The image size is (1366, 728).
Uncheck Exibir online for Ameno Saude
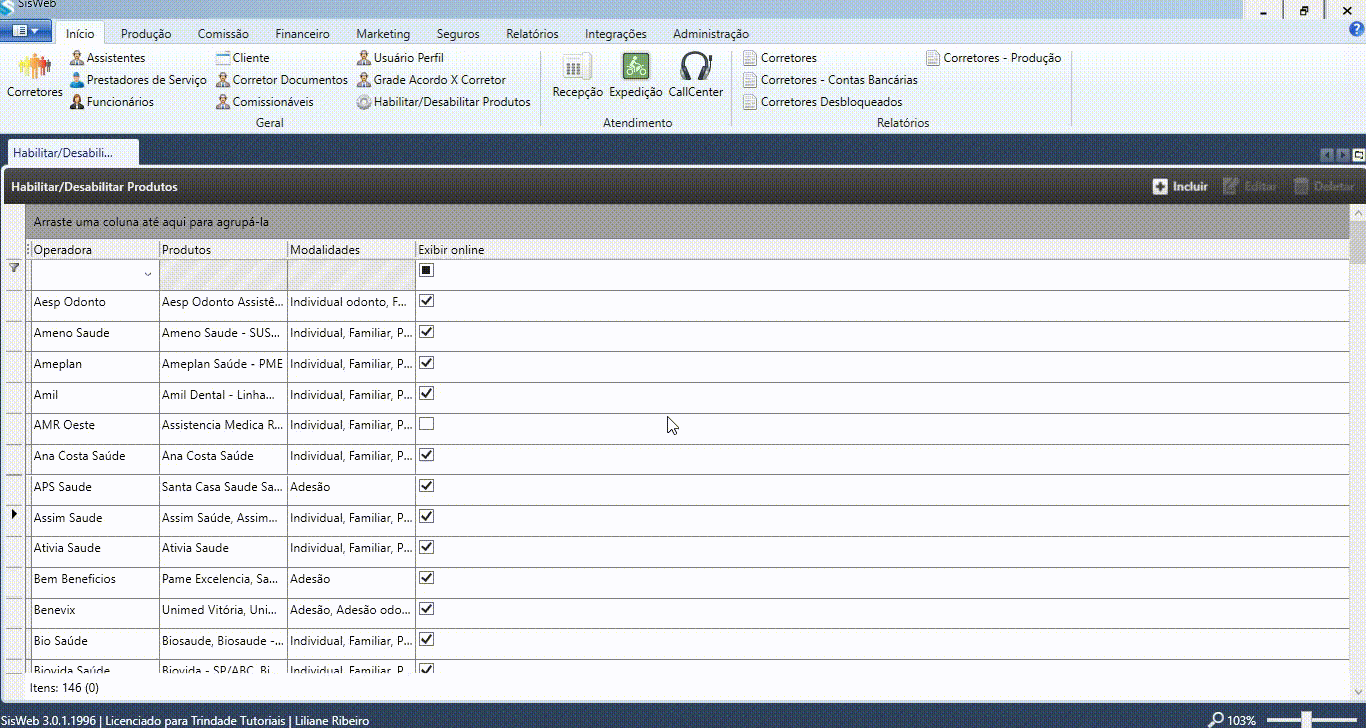coord(427,332)
